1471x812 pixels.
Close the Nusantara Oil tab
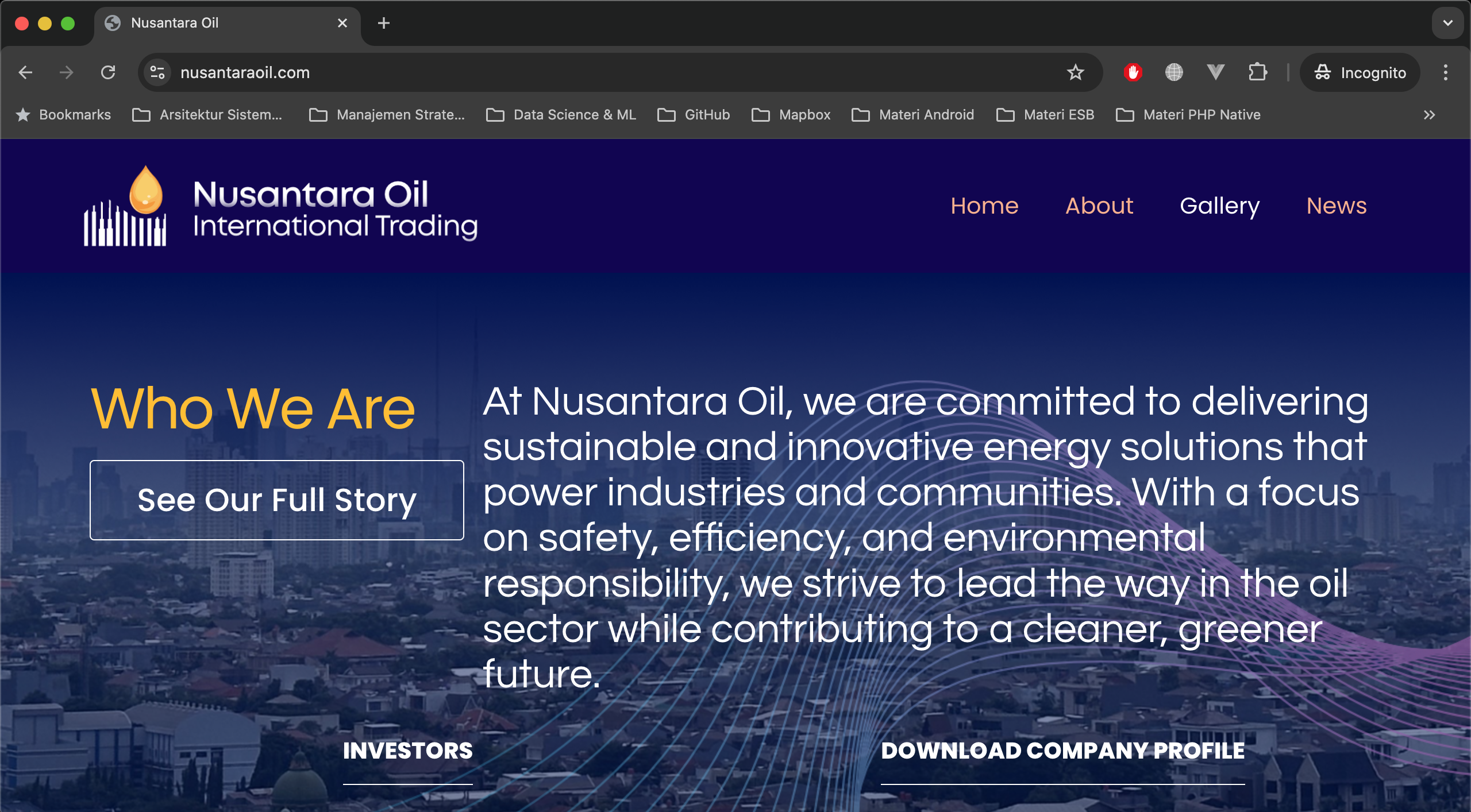point(342,23)
